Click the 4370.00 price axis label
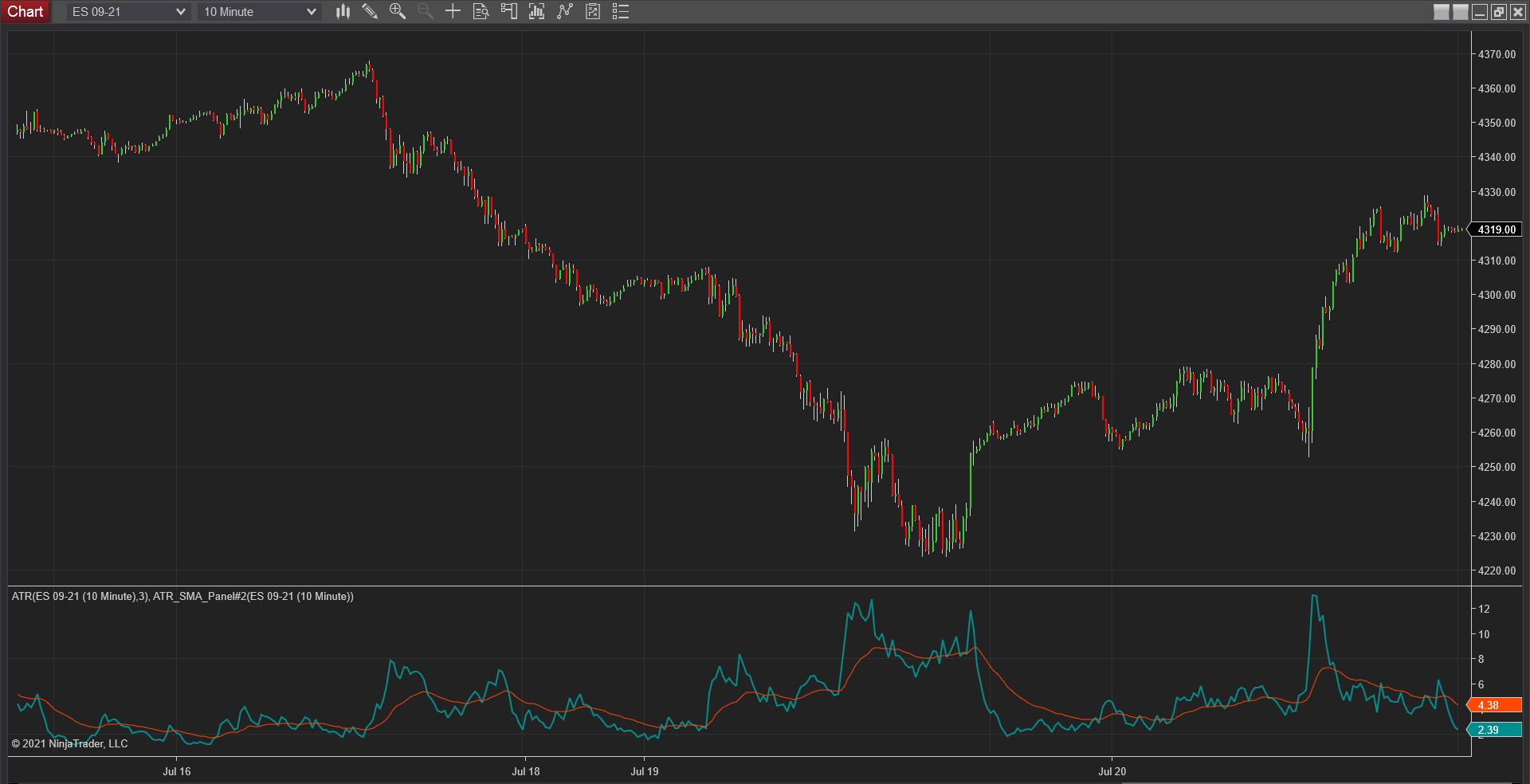Image resolution: width=1530 pixels, height=784 pixels. [x=1497, y=54]
